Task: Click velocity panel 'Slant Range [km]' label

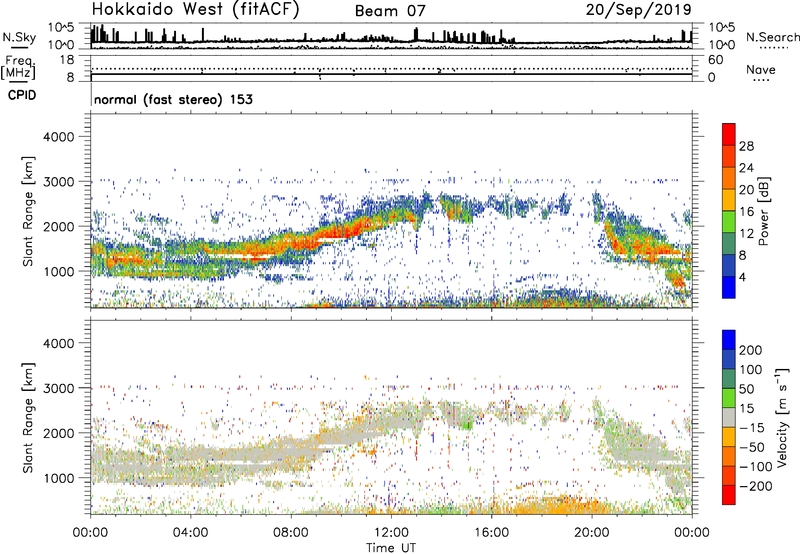Action: (28, 417)
